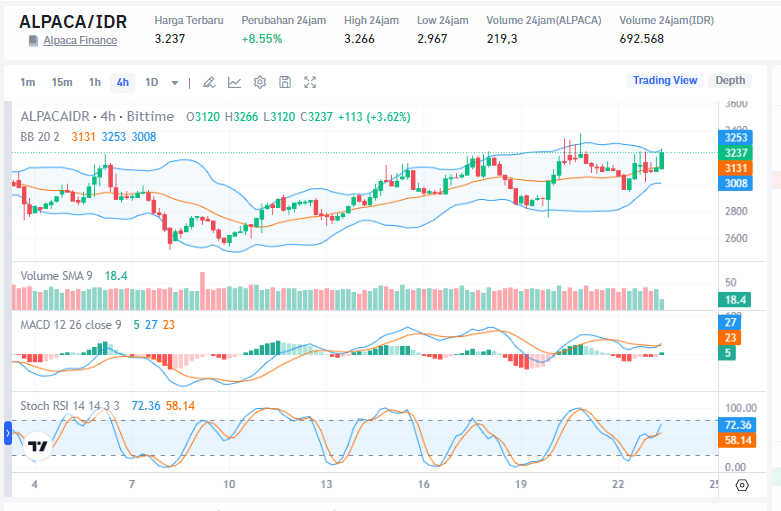This screenshot has width=781, height=511.
Task: Click the blue 3008 lower band label
Action: coord(735,183)
